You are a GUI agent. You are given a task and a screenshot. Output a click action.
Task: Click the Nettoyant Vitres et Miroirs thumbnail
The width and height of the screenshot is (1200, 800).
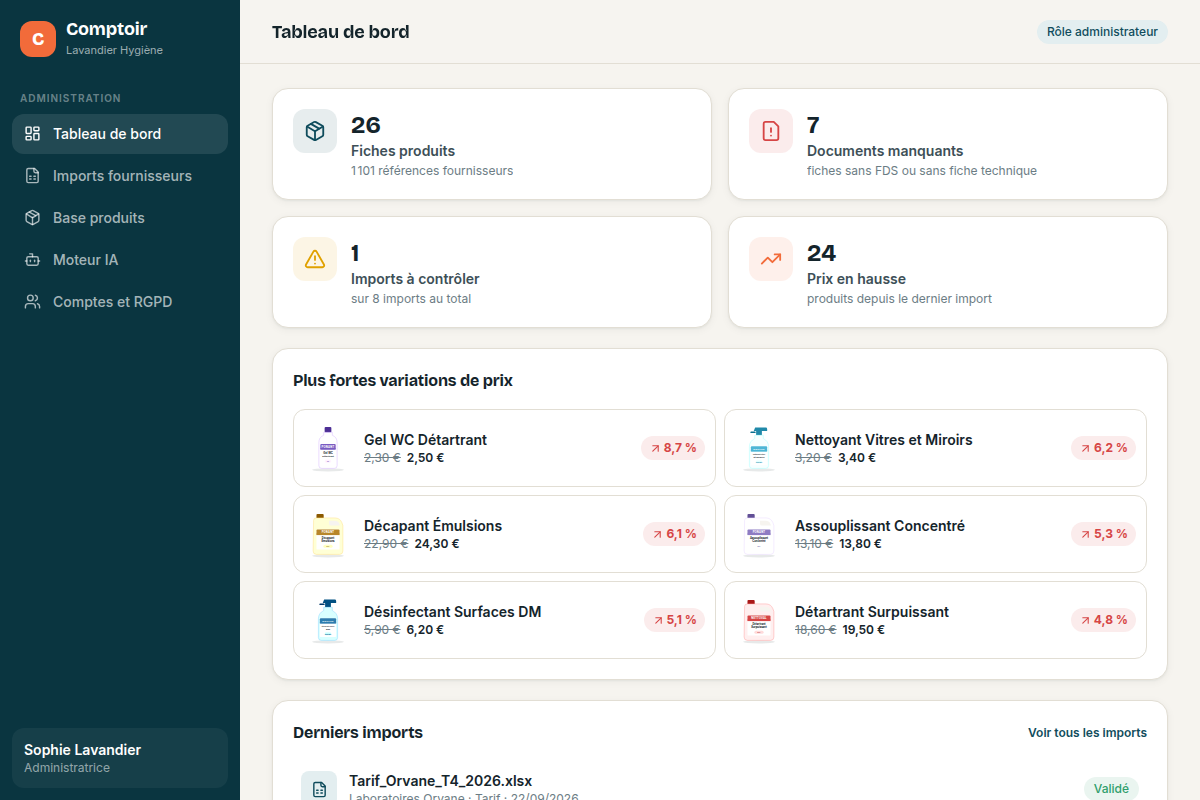coord(759,448)
